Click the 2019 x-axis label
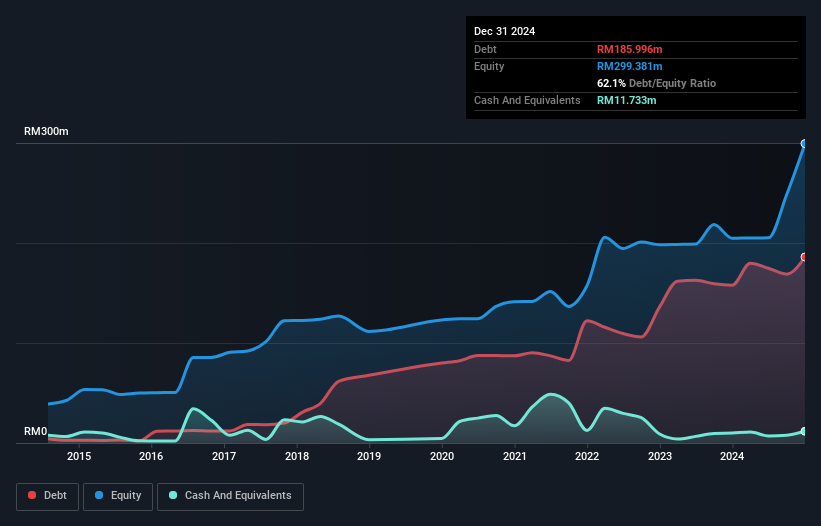This screenshot has height=526, width=821. [369, 456]
